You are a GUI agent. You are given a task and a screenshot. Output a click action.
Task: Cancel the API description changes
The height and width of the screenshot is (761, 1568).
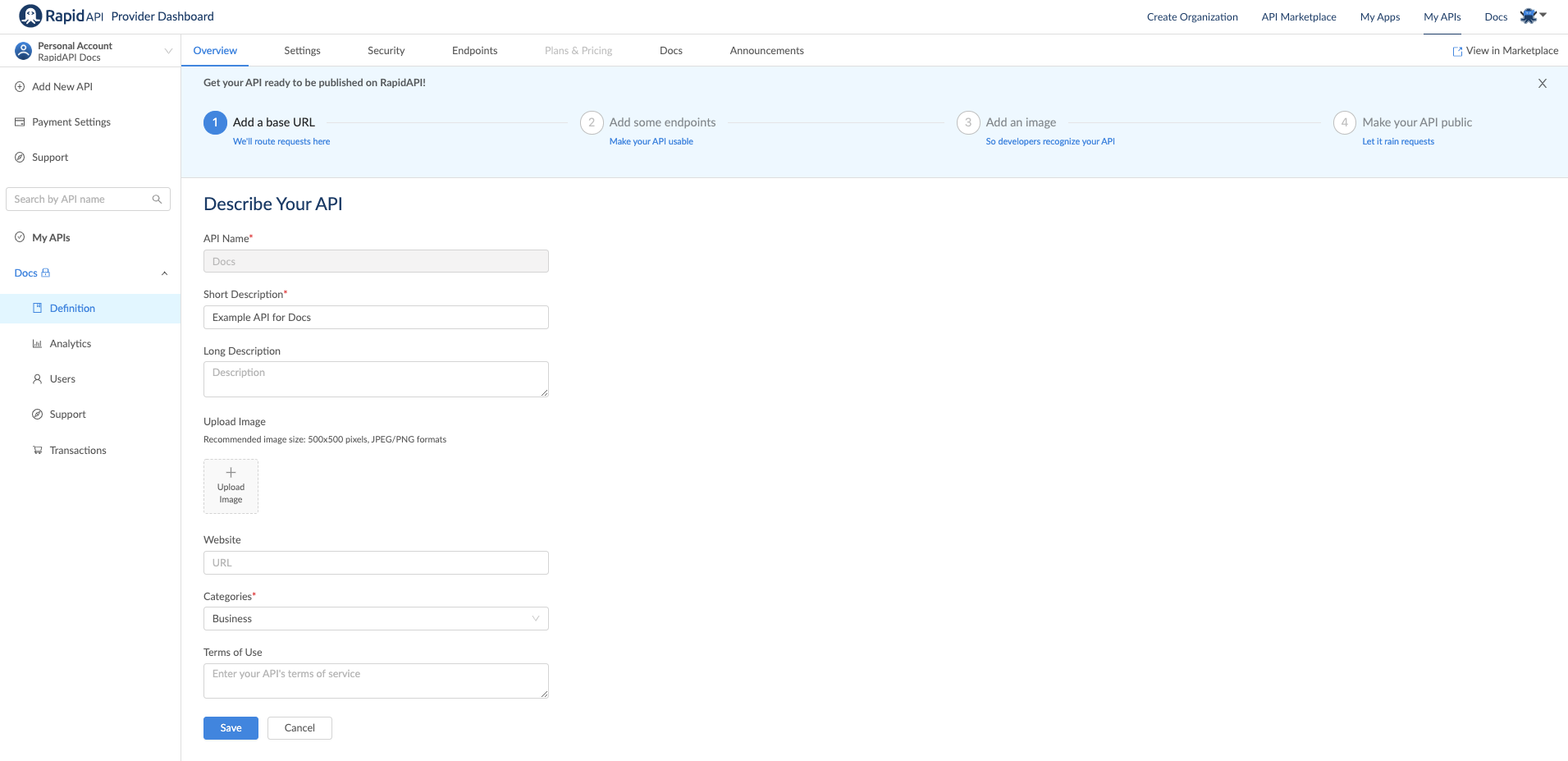click(x=299, y=728)
